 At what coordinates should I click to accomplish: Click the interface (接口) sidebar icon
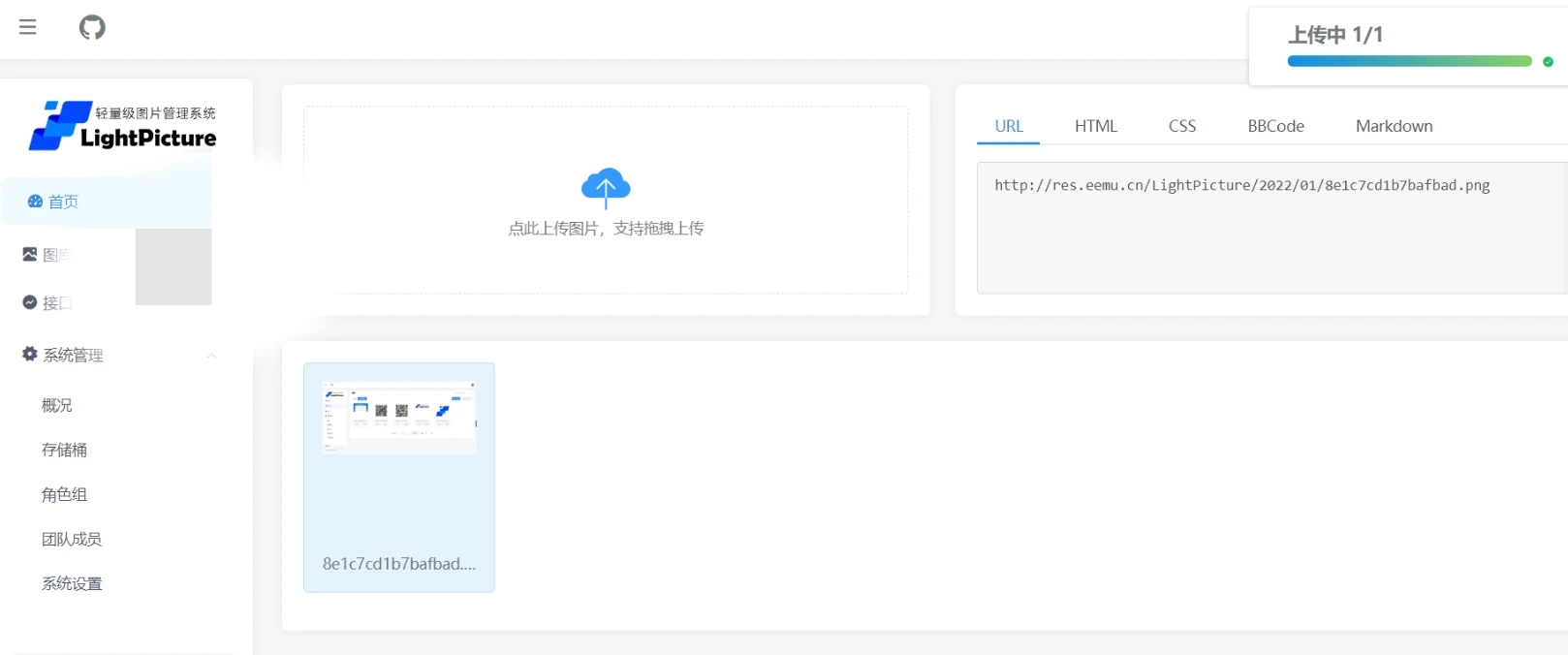[30, 302]
